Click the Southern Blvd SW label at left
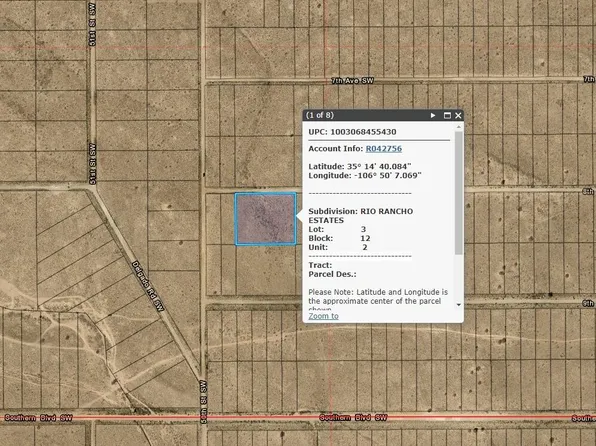The height and width of the screenshot is (446, 596). tap(38, 418)
